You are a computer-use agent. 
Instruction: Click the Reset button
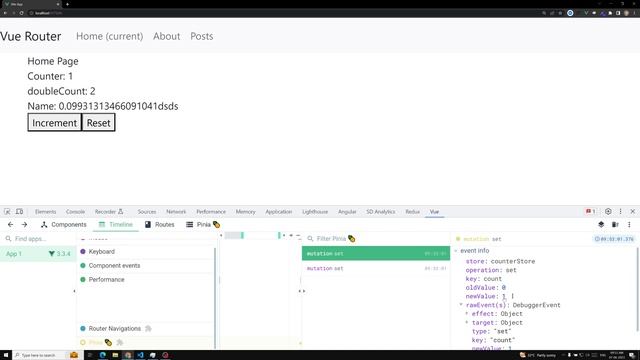(98, 122)
